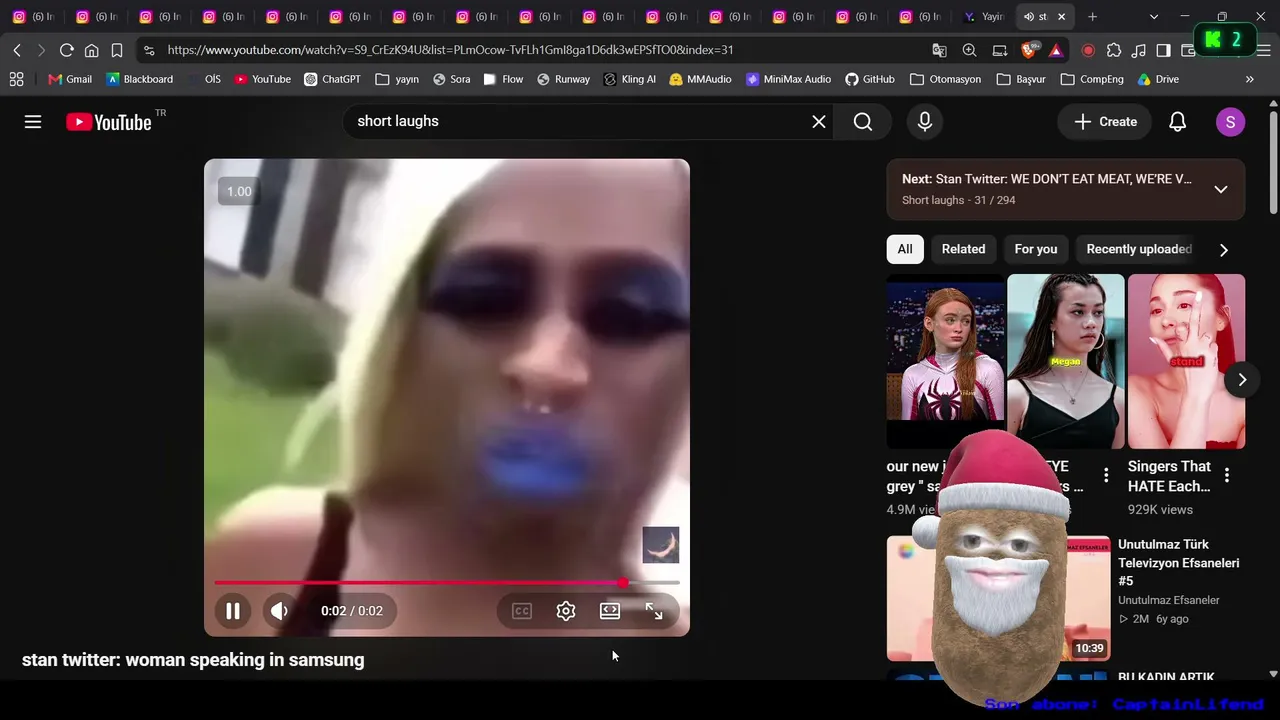Open Brave Shields lion icon
Screen dimensions: 1280x720
(x=1029, y=50)
